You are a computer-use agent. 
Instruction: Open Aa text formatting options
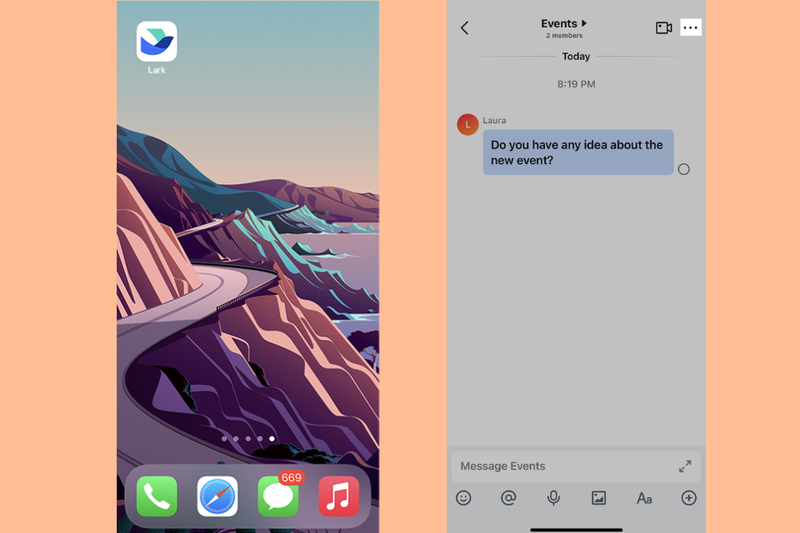click(644, 498)
